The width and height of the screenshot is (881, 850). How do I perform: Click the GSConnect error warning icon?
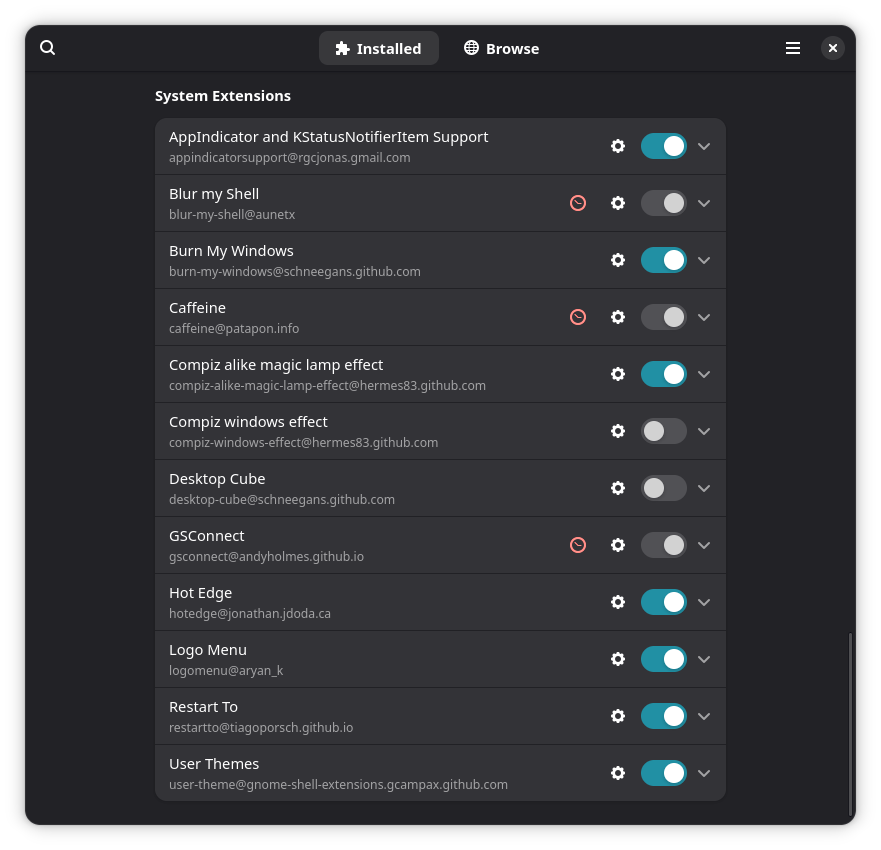[x=578, y=545]
